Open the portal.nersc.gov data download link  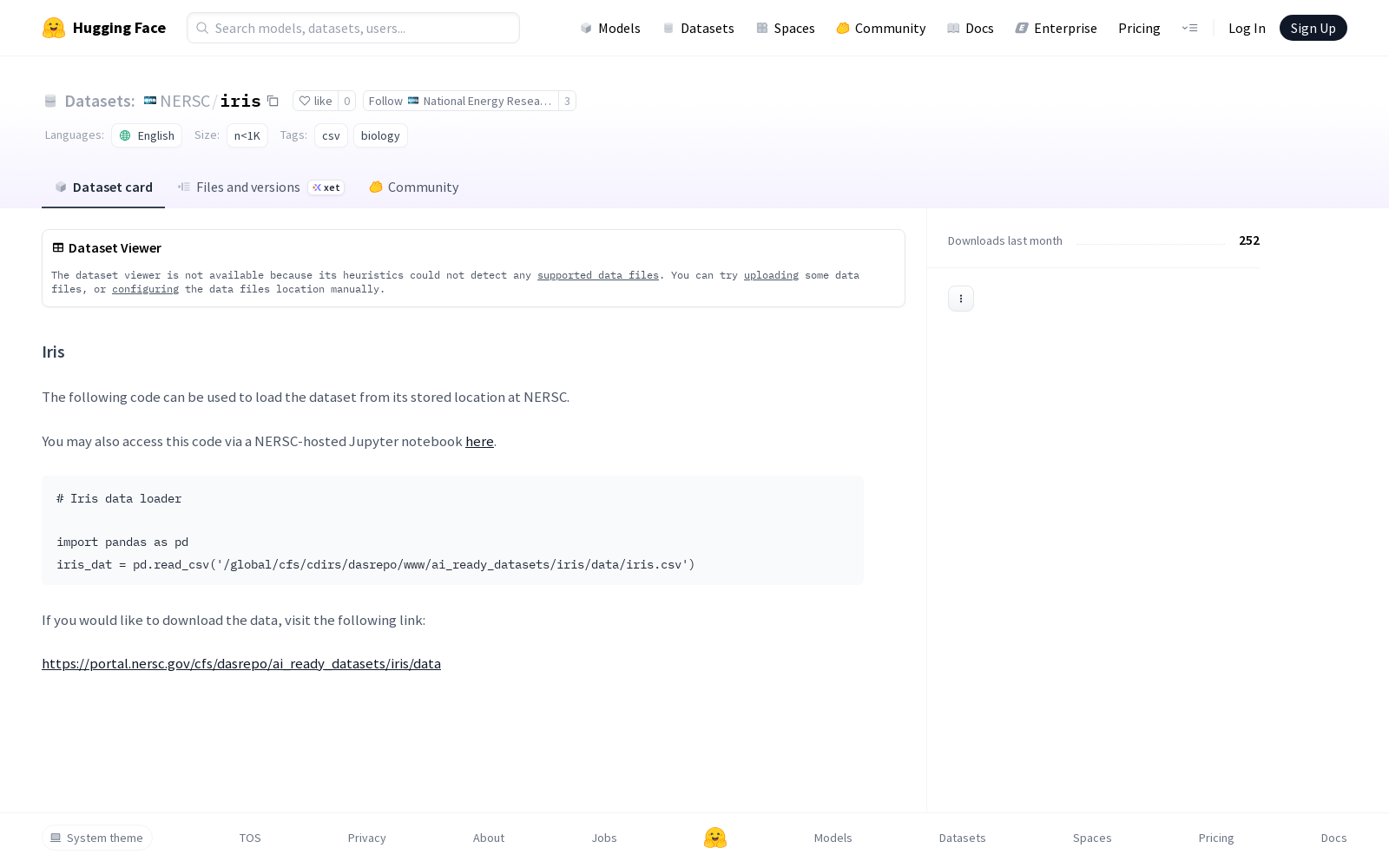pos(241,663)
